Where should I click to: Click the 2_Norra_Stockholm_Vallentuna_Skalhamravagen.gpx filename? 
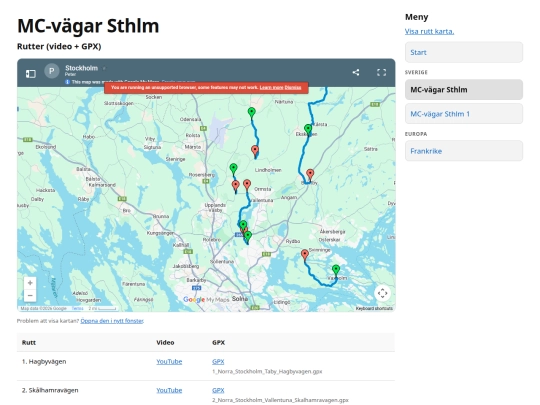click(280, 400)
